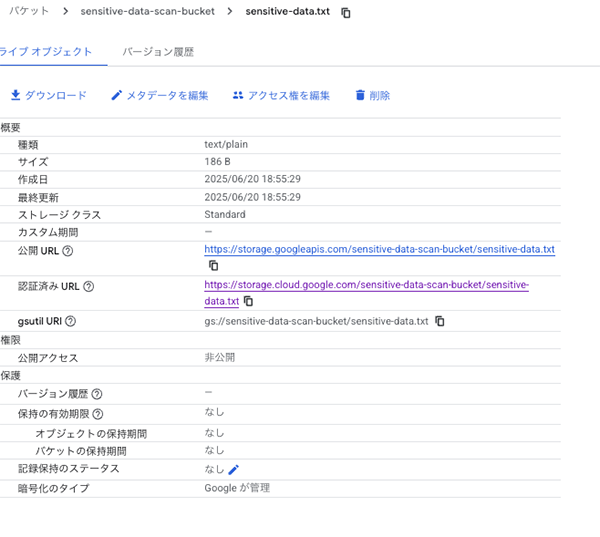
Task: Copy the object name sensitive-data.txt from breadcrumb
Action: [x=346, y=13]
